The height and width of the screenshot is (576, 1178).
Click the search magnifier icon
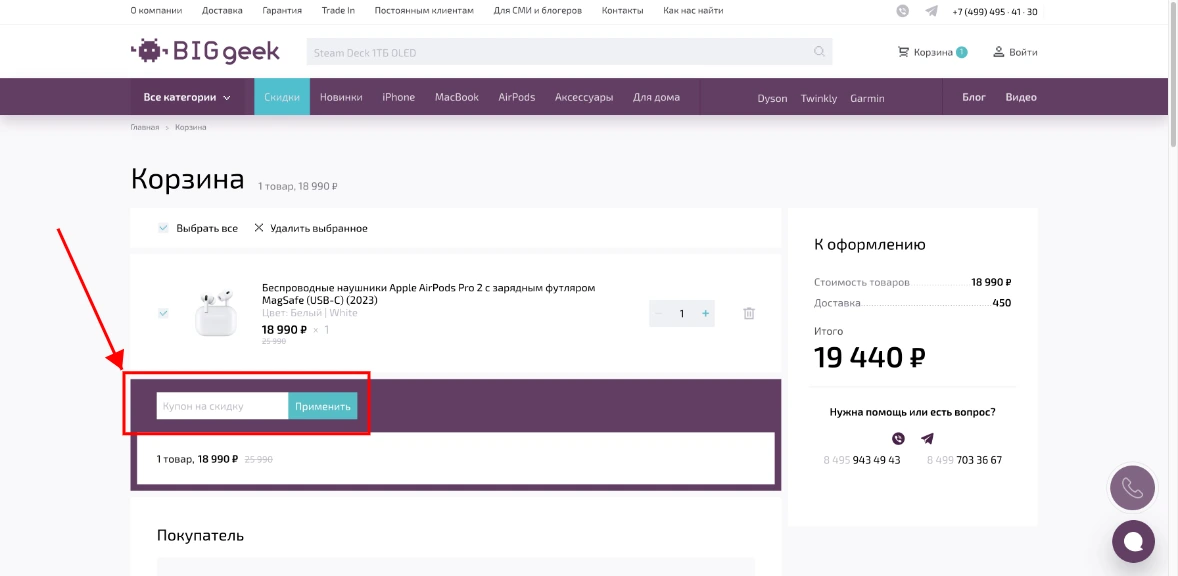[x=818, y=51]
